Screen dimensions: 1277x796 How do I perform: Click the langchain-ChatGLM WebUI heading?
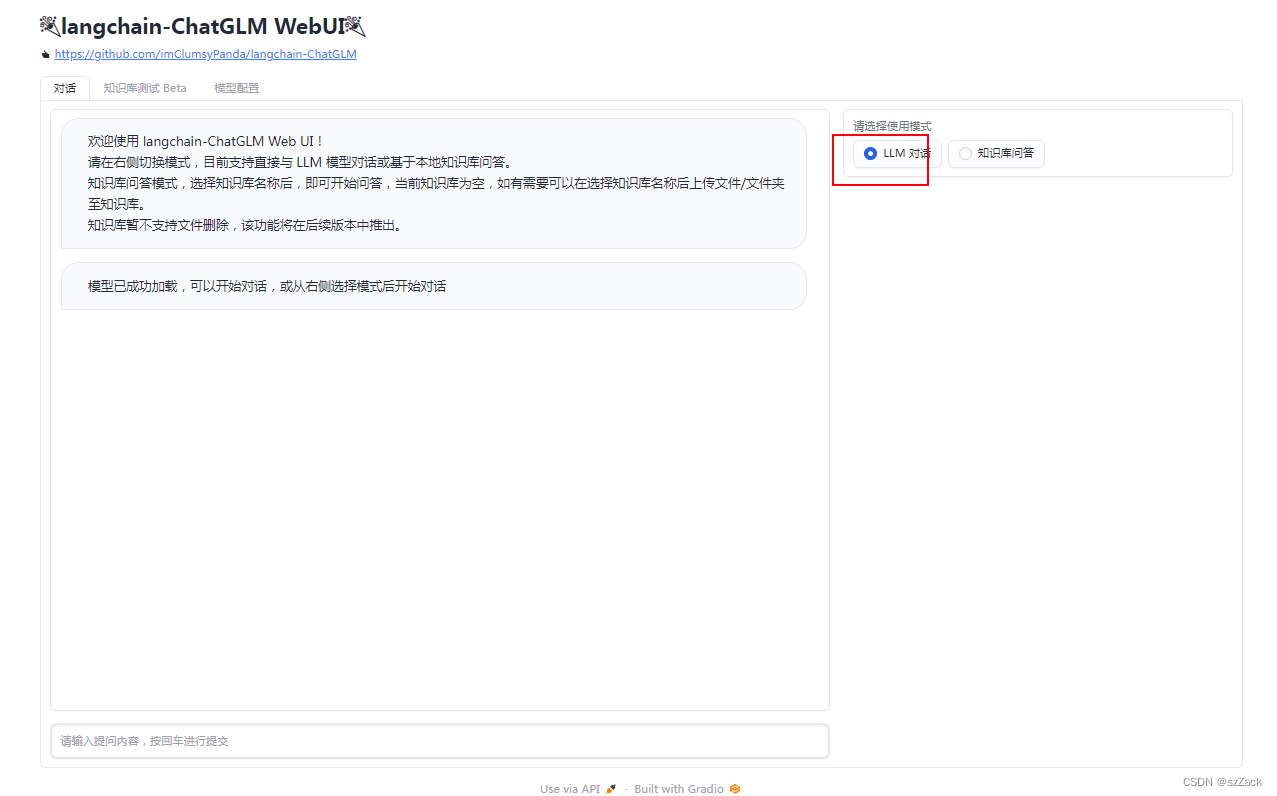point(203,27)
